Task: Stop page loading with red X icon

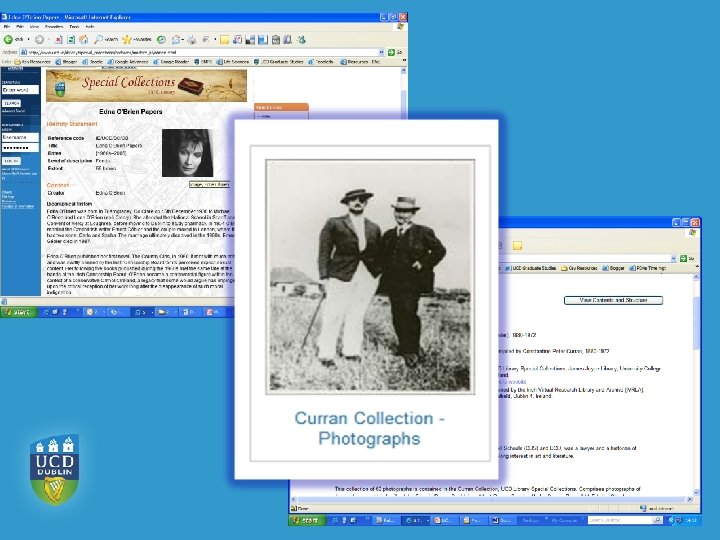Action: click(x=59, y=40)
